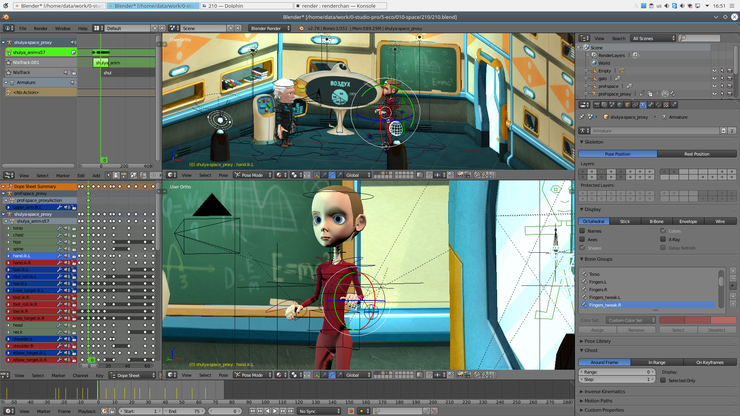Select Pose Position button
The width and height of the screenshot is (740, 416).
[x=618, y=154]
